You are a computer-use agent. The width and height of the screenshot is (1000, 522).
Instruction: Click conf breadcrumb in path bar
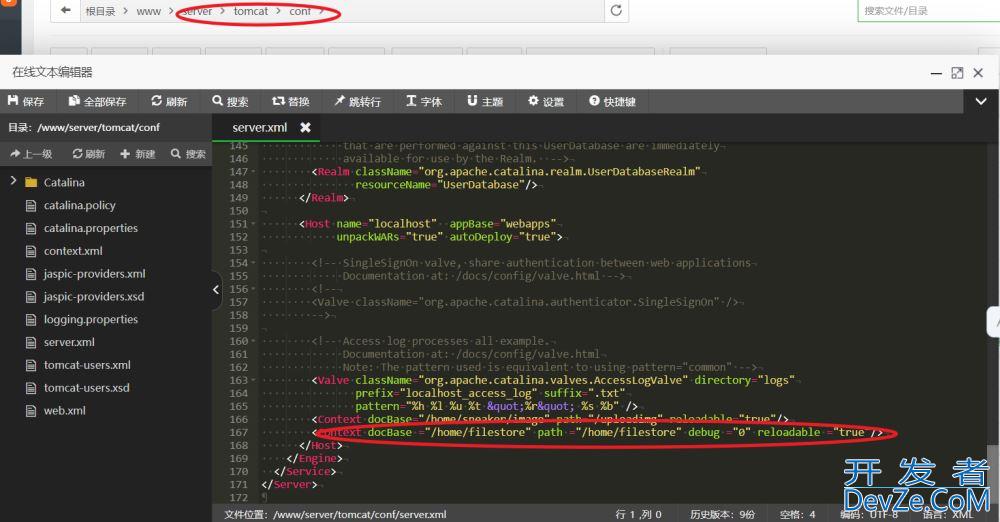point(300,11)
